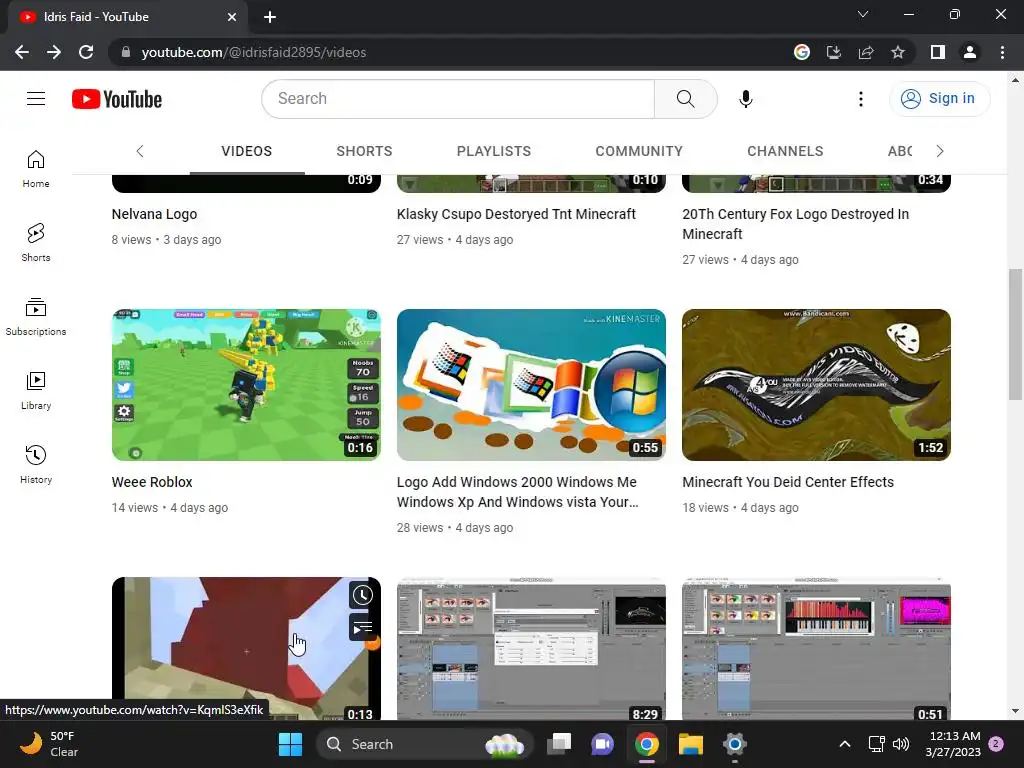Open Klasky Csupo Destoryed Tnt Minecraft title

516,214
